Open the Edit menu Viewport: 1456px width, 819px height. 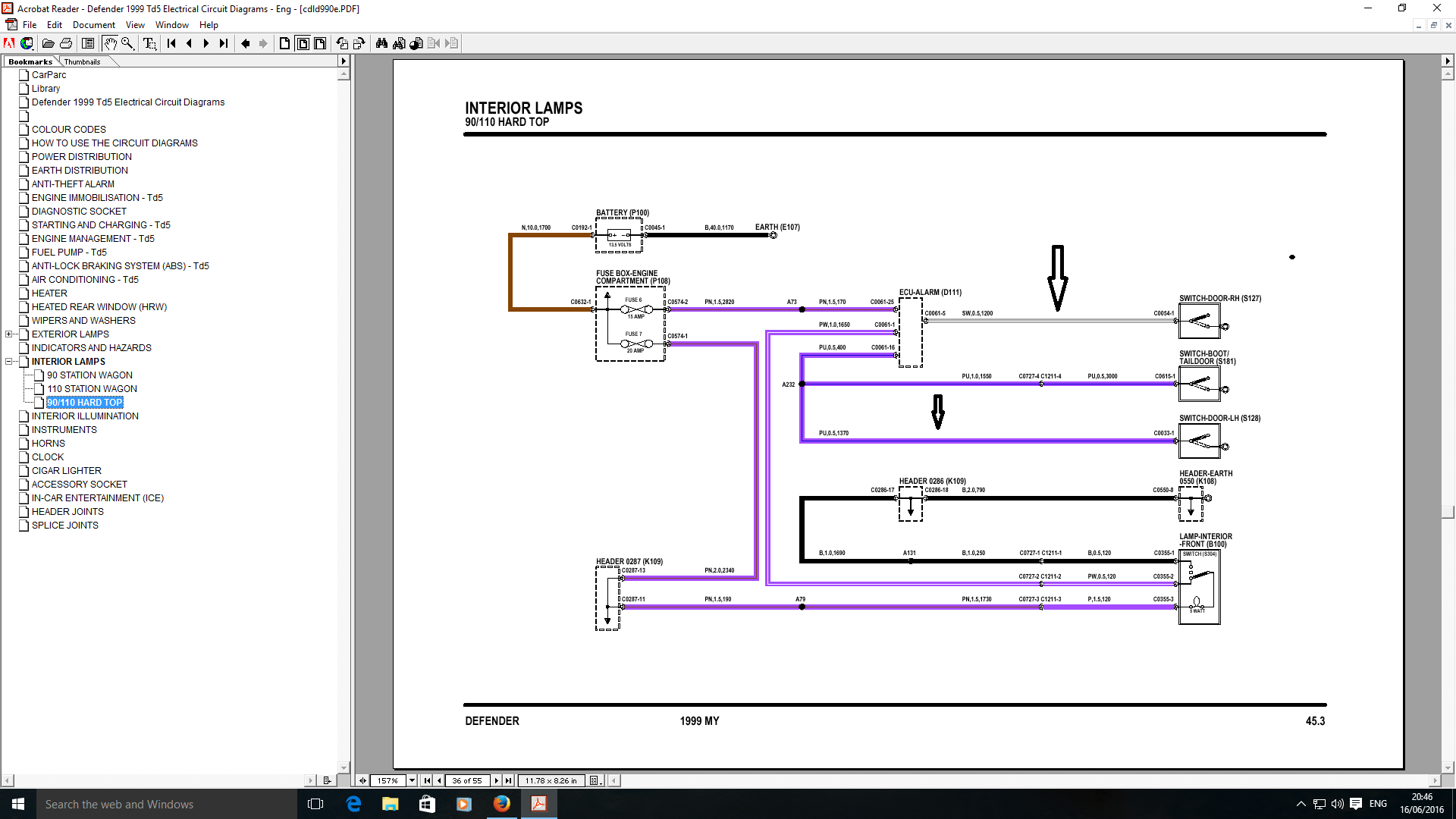(55, 25)
